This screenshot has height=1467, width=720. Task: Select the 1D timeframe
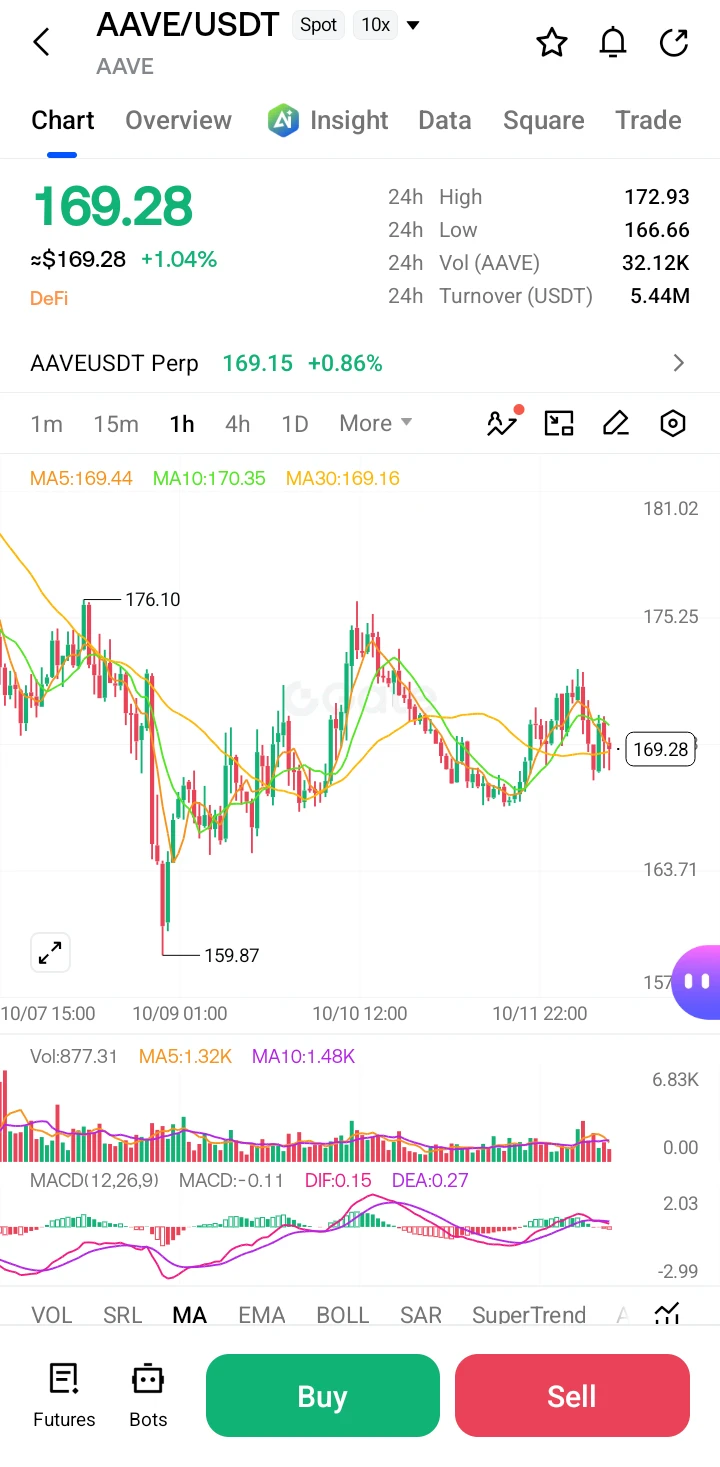click(x=295, y=424)
